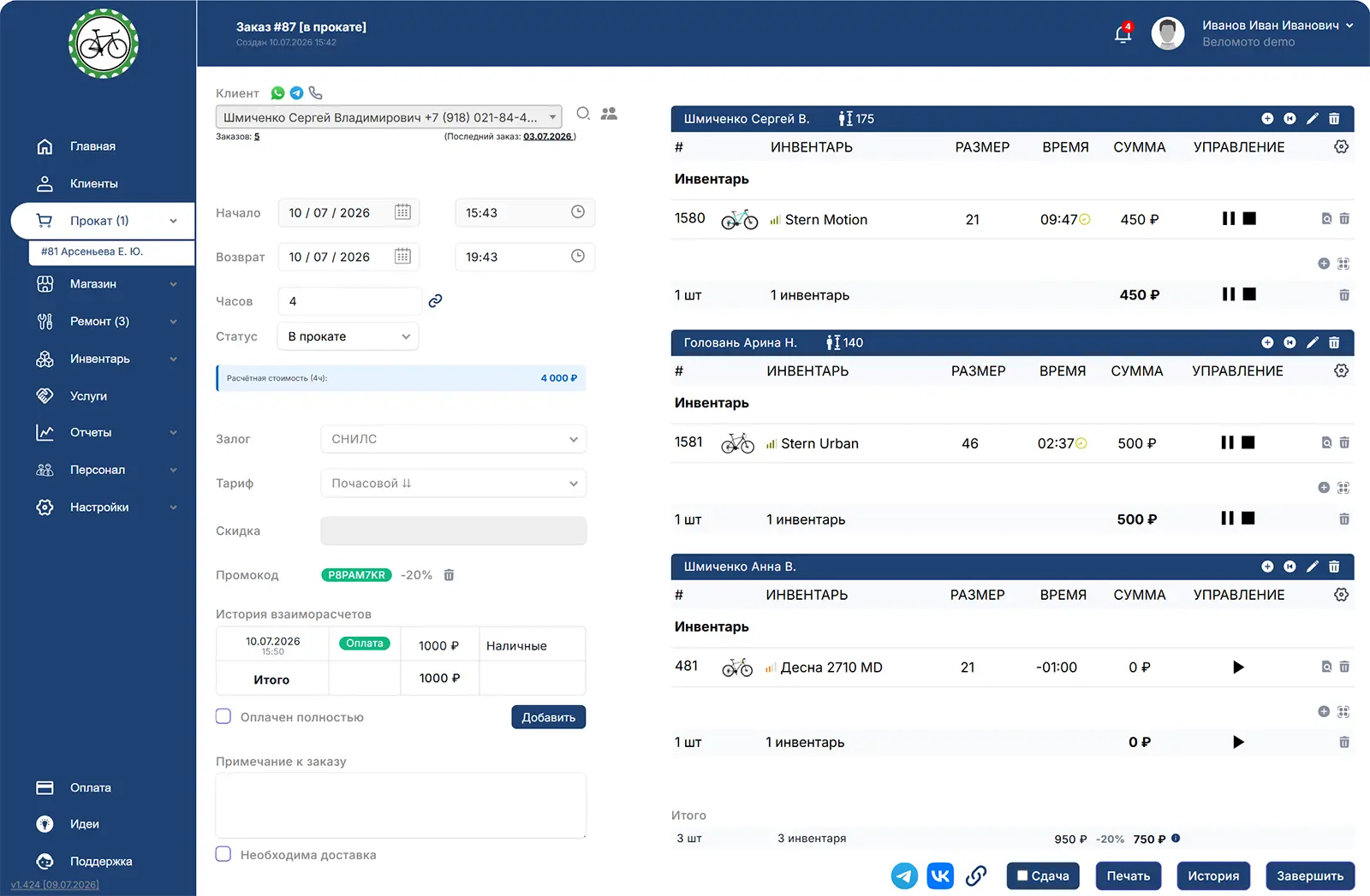Open notifications bell

[1123, 34]
